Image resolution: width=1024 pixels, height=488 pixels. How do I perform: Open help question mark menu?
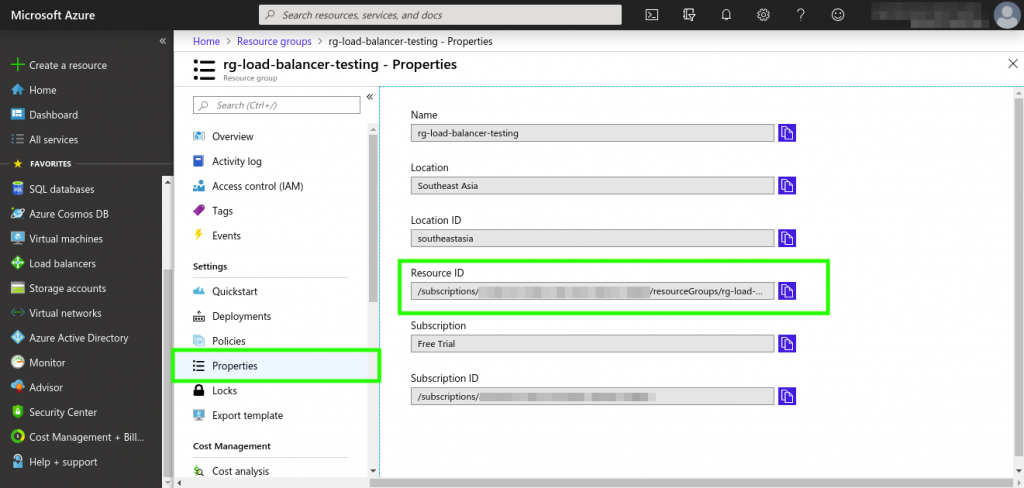[x=801, y=15]
